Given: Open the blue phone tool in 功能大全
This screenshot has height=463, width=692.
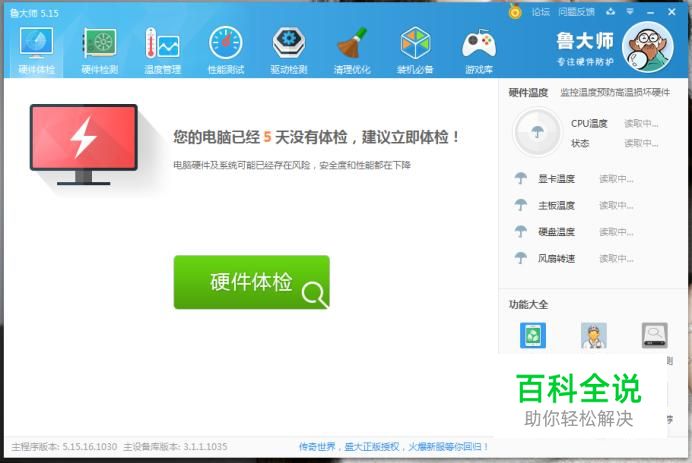Looking at the screenshot, I should coord(533,335).
